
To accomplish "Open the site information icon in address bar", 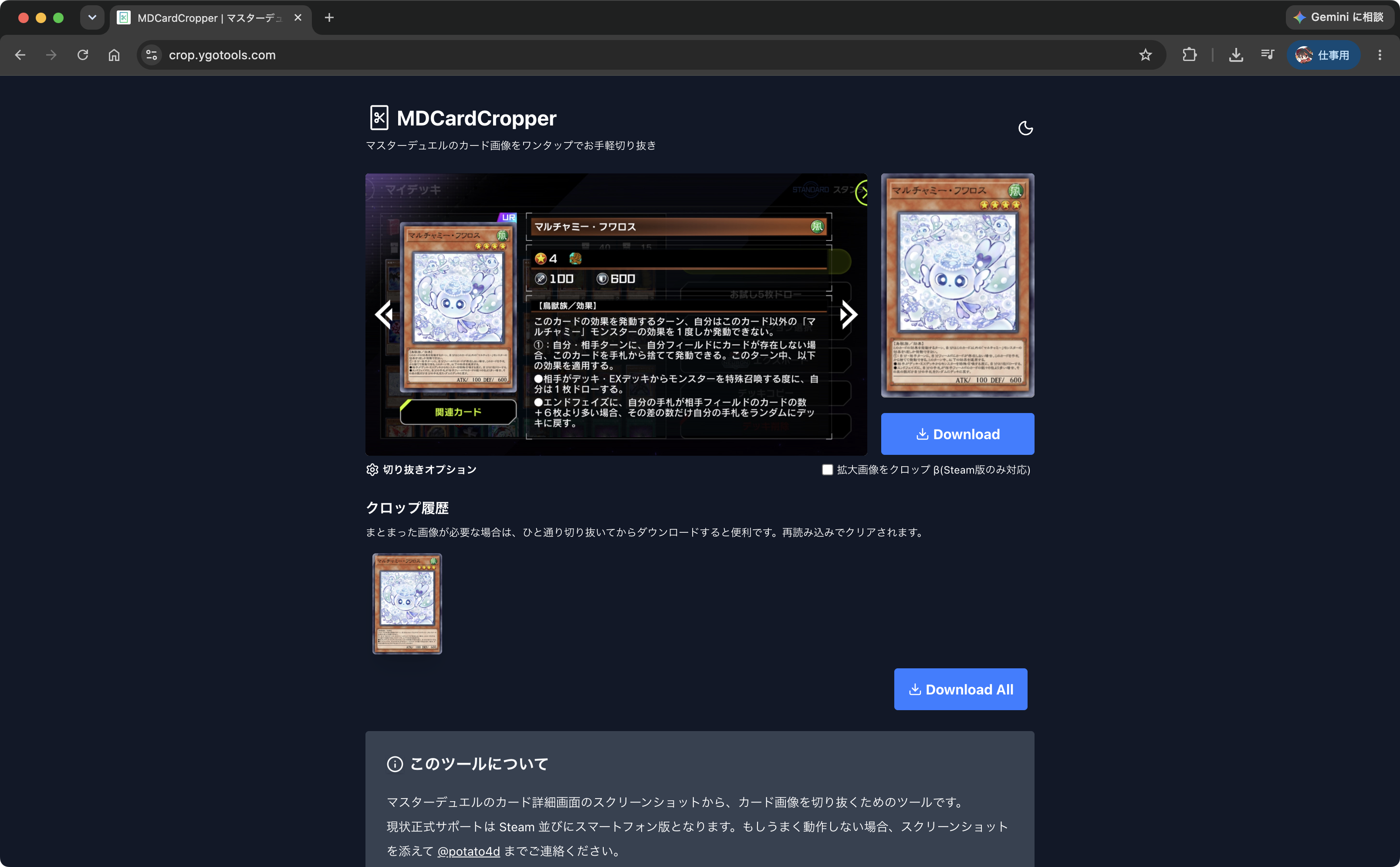I will point(151,55).
